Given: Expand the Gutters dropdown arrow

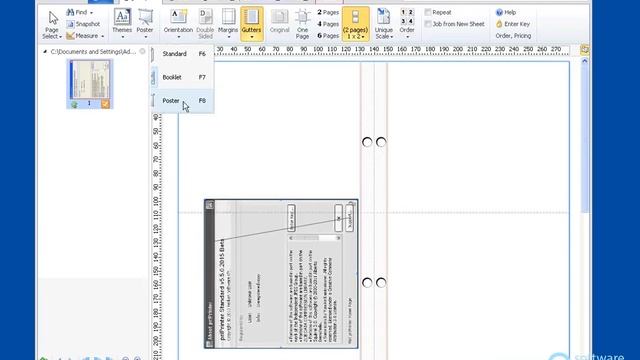Looking at the screenshot, I should click(251, 37).
